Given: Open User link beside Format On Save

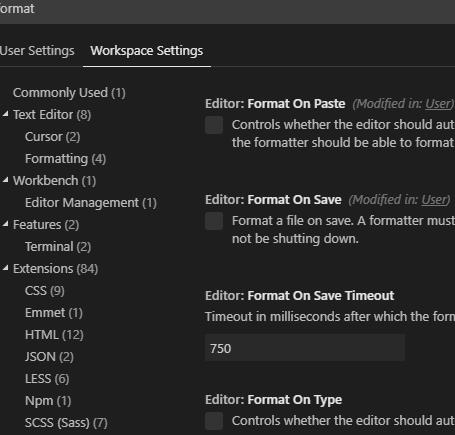Looking at the screenshot, I should tap(434, 200).
